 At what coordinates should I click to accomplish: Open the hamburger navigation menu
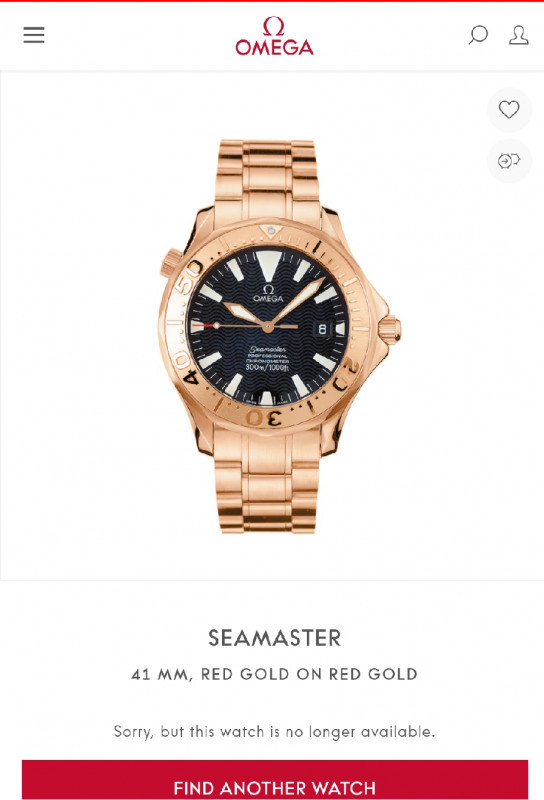(x=34, y=35)
